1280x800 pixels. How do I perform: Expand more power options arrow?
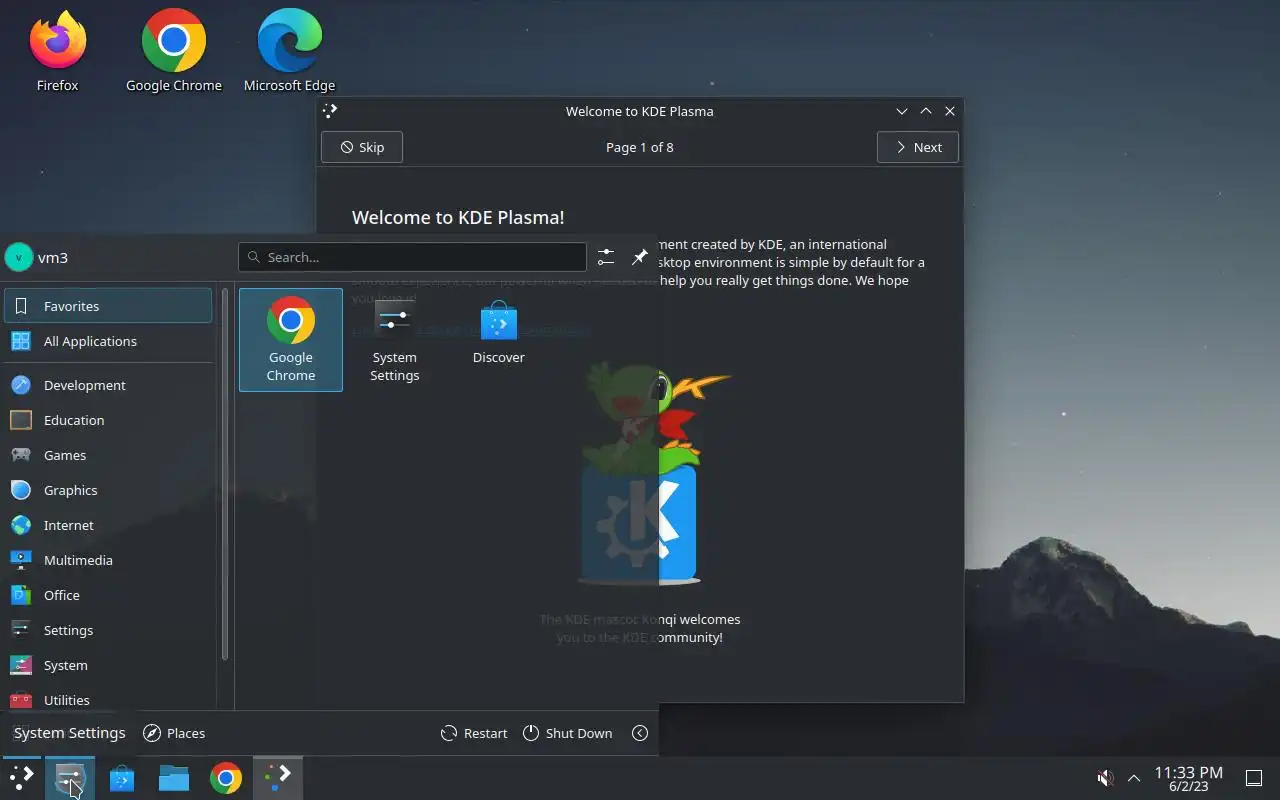pos(640,733)
